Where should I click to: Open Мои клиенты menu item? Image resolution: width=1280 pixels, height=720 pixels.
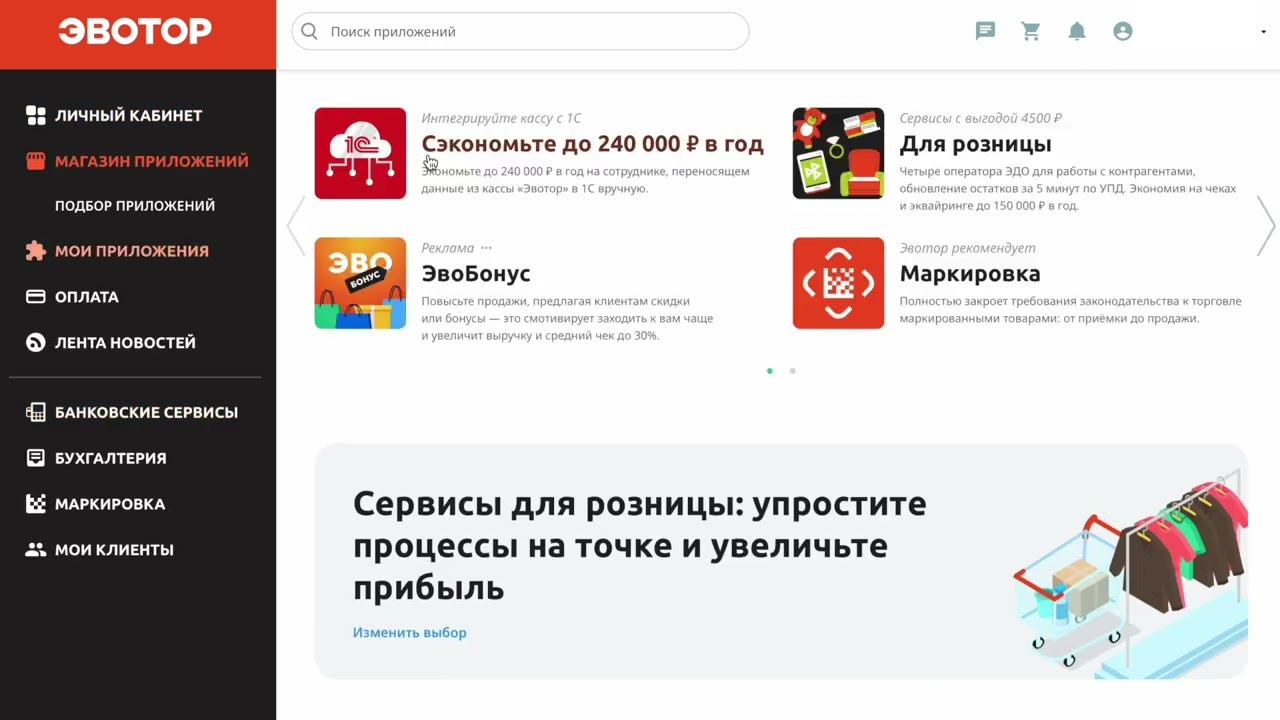(114, 550)
